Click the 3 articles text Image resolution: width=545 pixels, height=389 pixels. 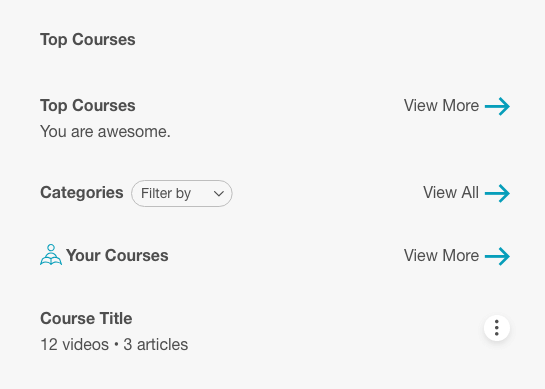(156, 345)
